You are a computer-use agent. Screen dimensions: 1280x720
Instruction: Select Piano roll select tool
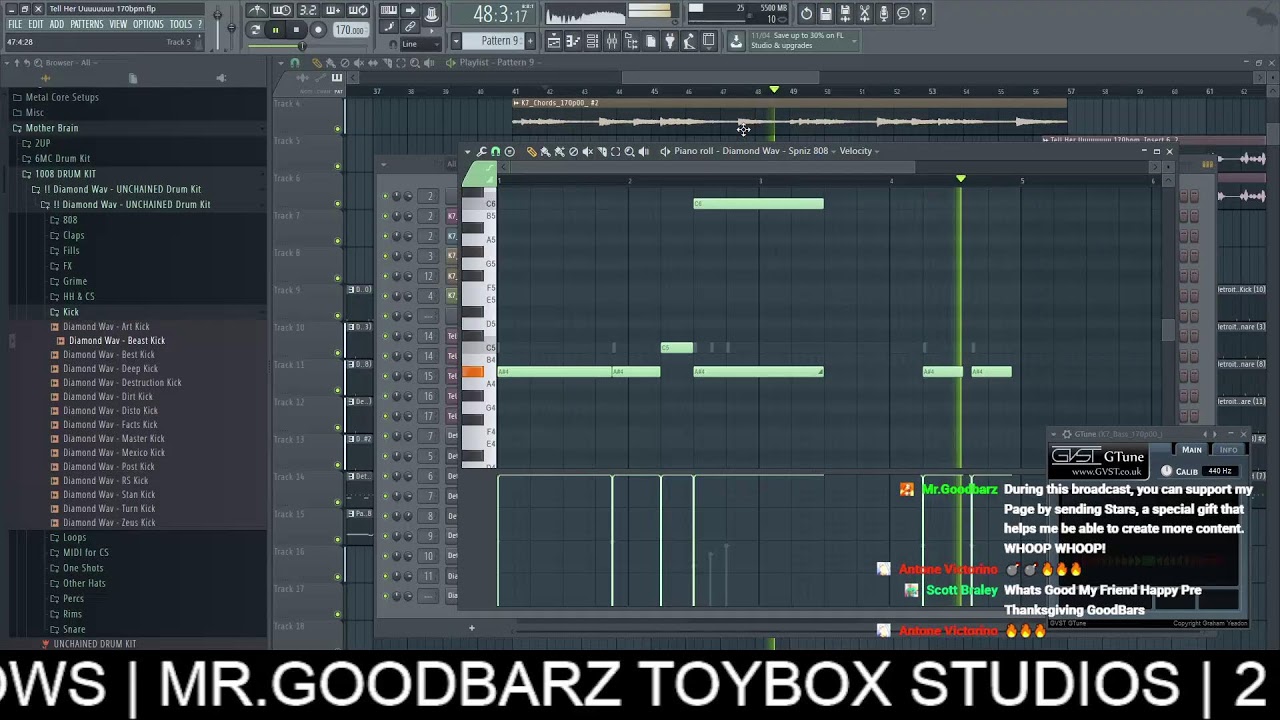tap(615, 151)
